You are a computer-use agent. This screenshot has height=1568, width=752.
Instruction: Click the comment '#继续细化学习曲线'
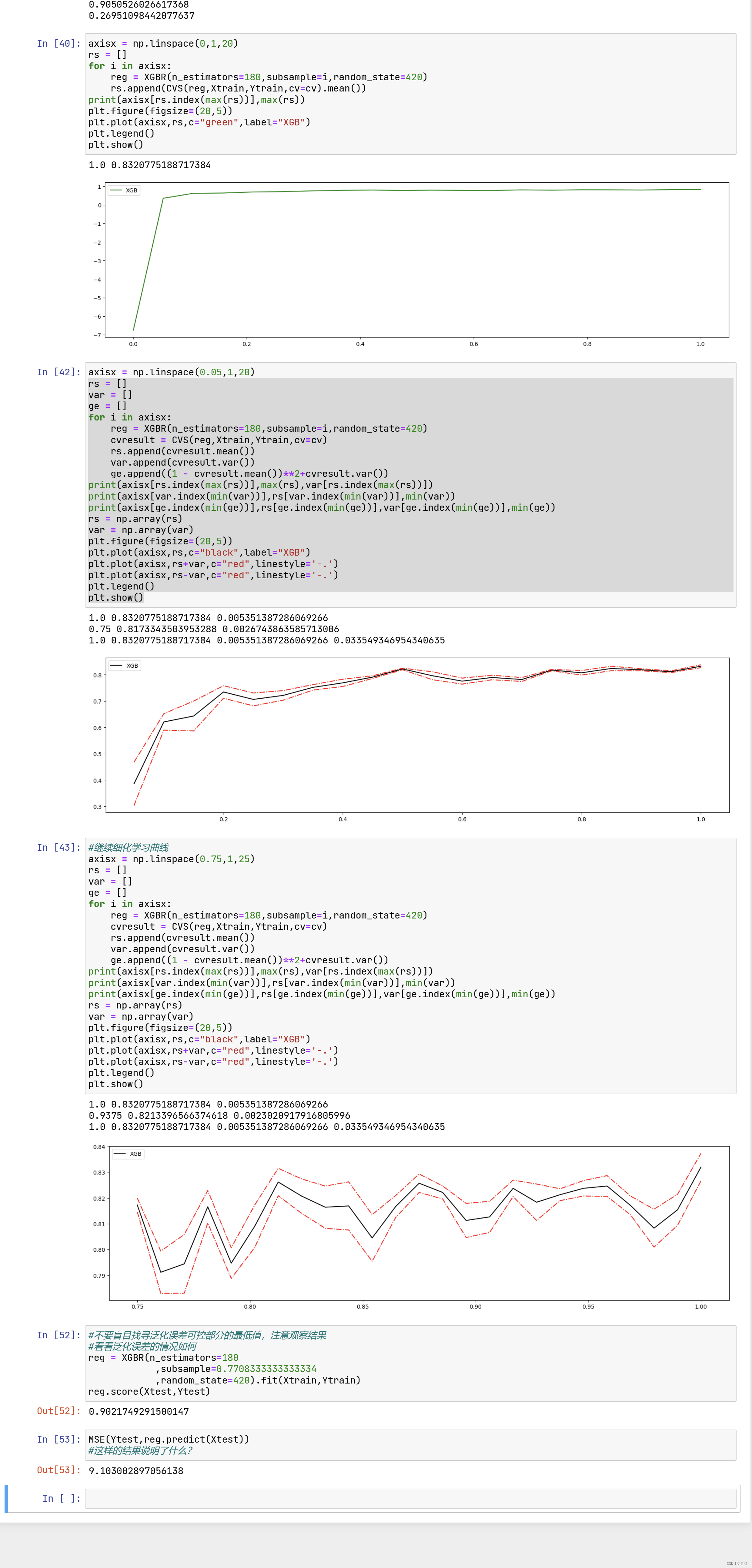coord(129,847)
